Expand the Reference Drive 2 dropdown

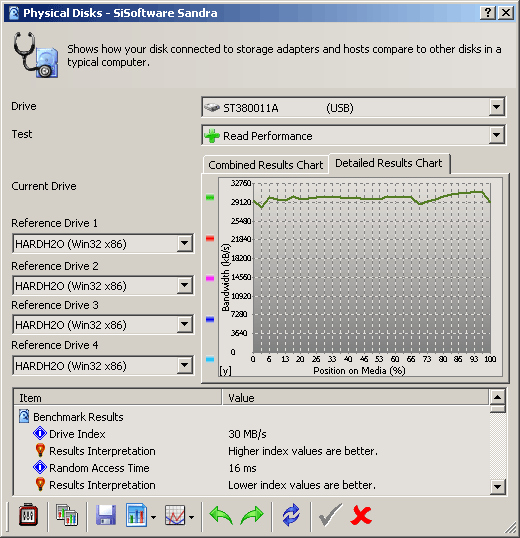[x=185, y=285]
